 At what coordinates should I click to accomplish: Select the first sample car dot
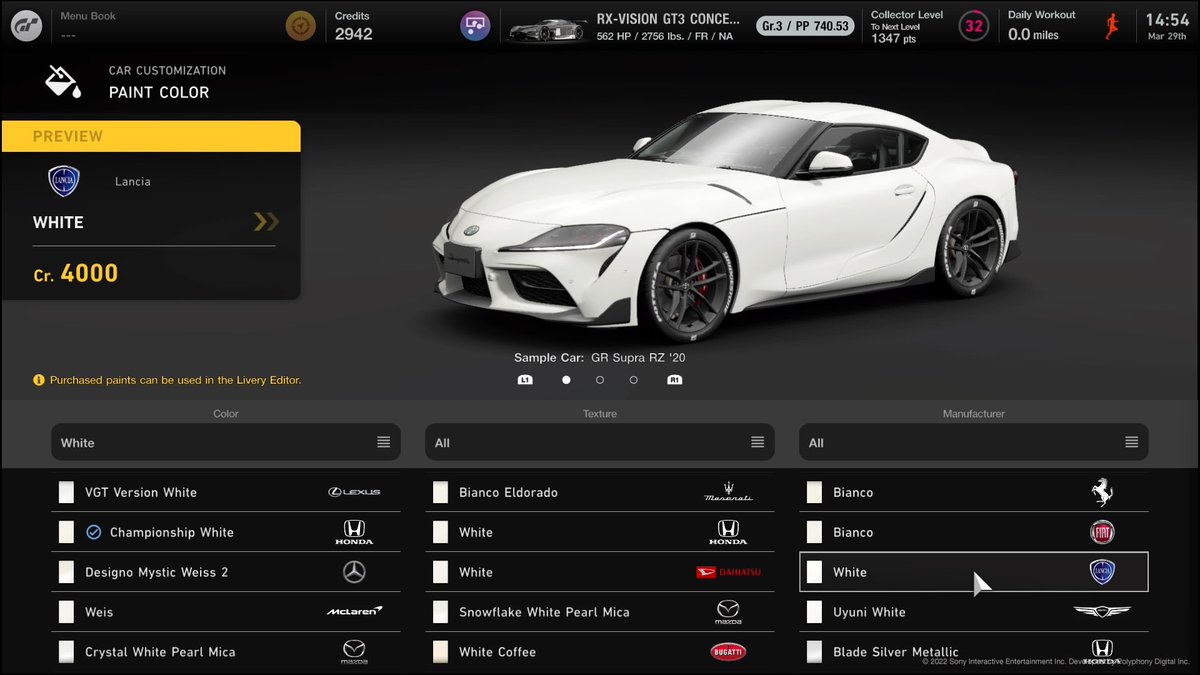[566, 380]
